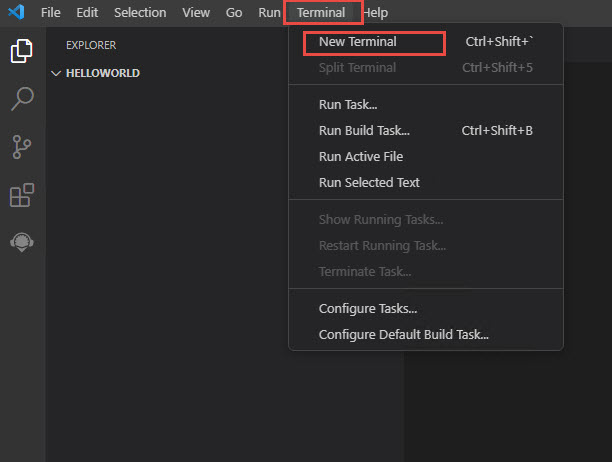Click the Ctrl+Shift+5 shortcut label
This screenshot has height=462, width=612.
pyautogui.click(x=497, y=68)
